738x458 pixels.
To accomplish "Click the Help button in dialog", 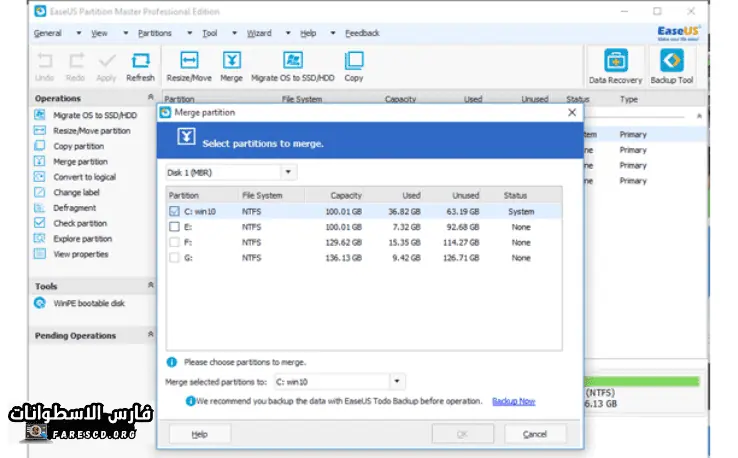I will (x=200, y=434).
